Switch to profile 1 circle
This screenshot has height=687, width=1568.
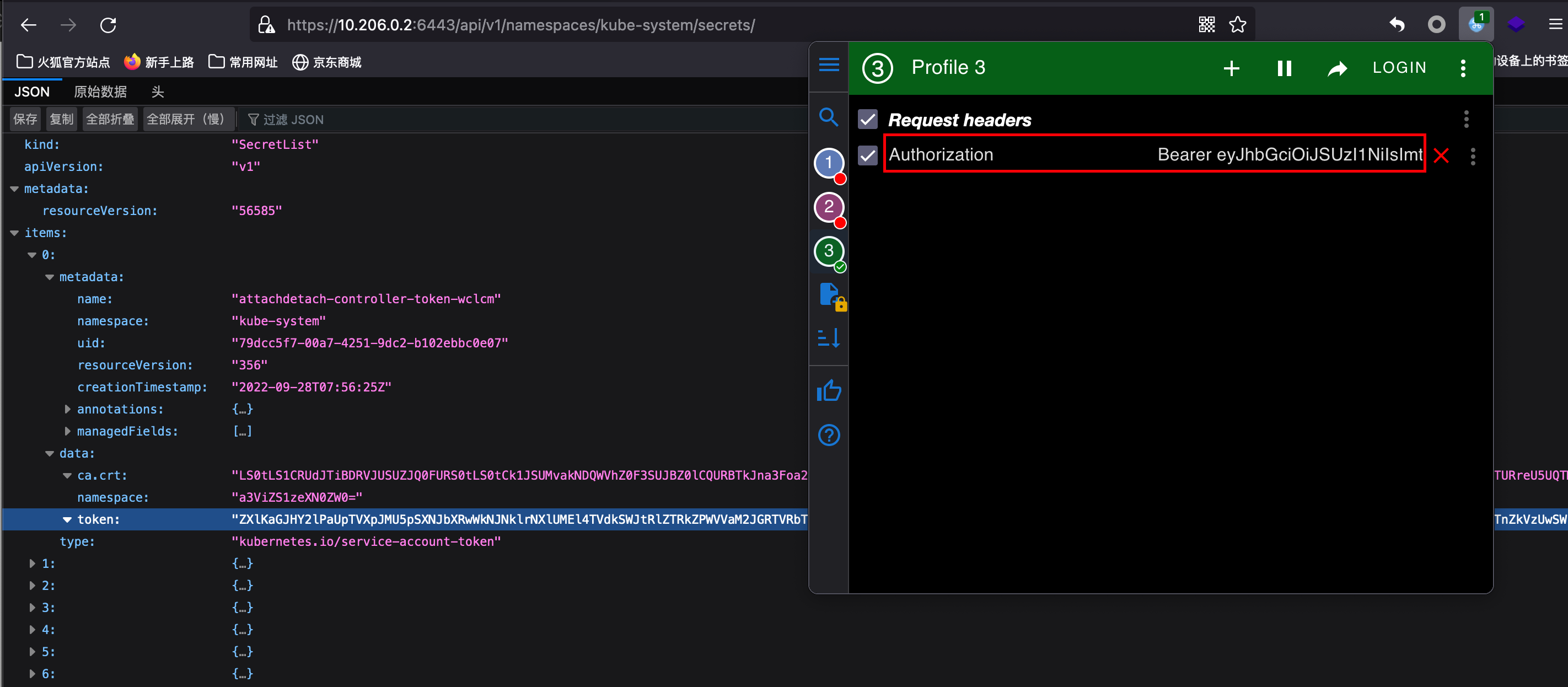[x=828, y=163]
